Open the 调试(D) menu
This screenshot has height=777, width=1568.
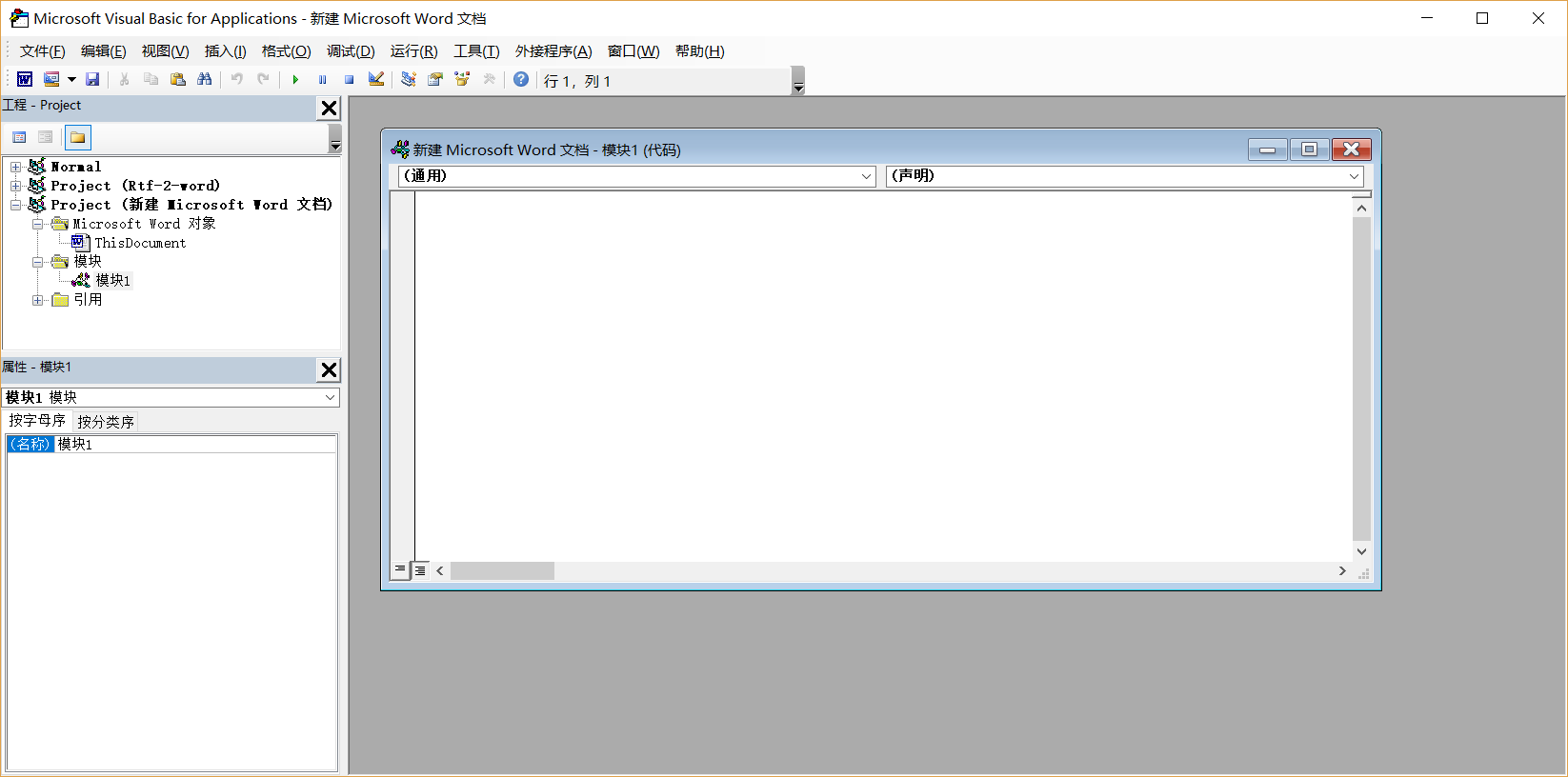[351, 51]
